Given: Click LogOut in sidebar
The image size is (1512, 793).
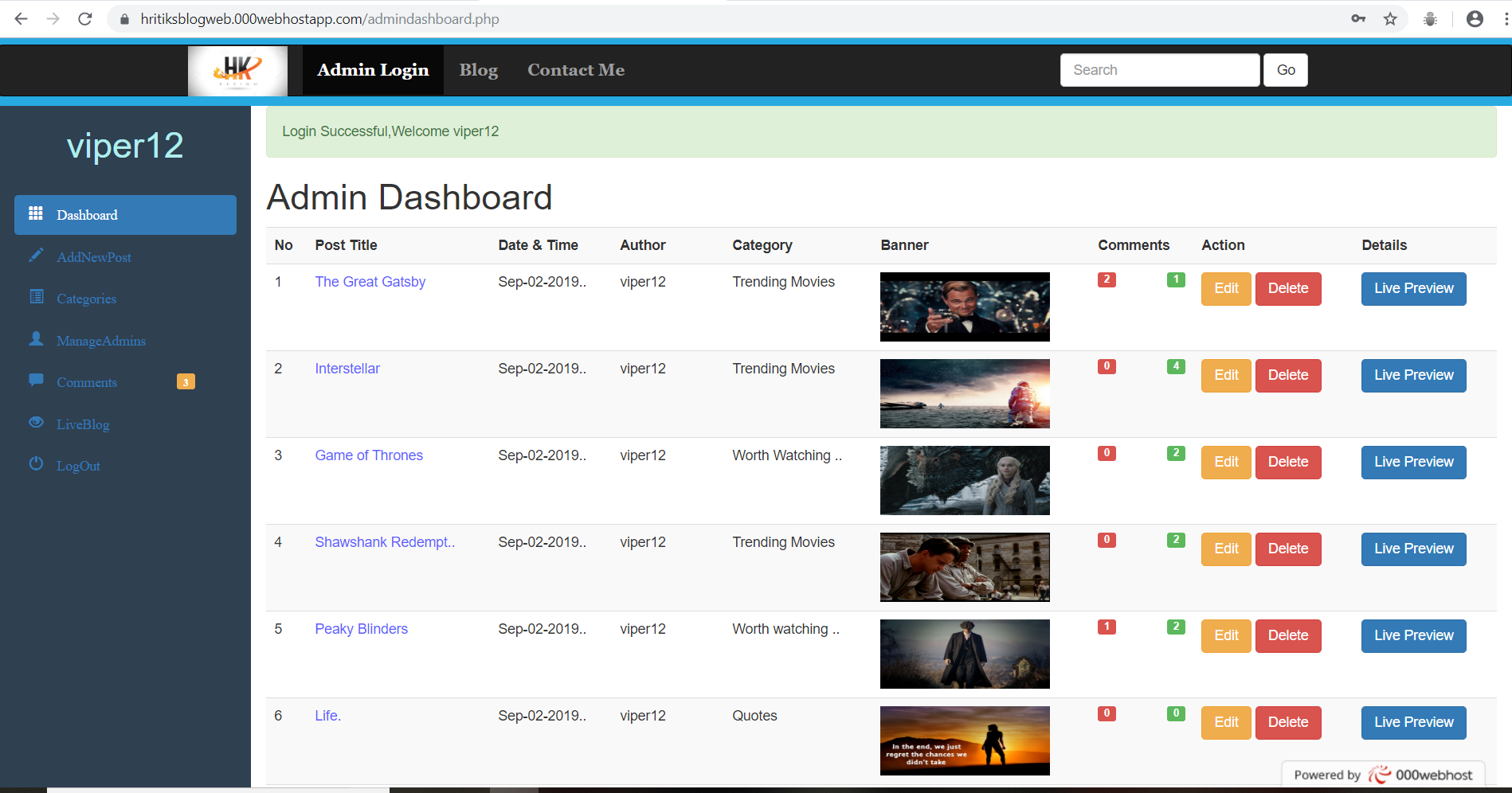Looking at the screenshot, I should click(125, 466).
